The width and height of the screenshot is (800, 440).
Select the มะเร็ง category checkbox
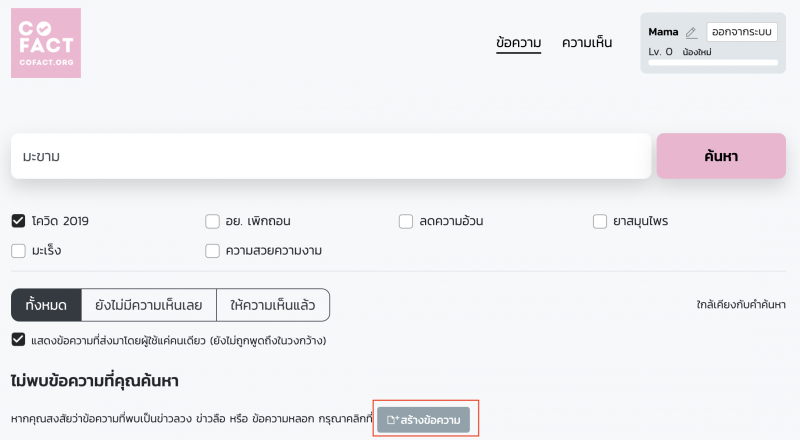click(18, 251)
